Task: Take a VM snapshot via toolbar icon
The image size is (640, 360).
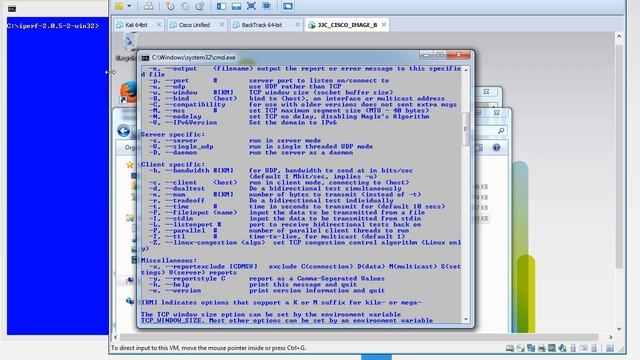Action: (x=170, y=6)
